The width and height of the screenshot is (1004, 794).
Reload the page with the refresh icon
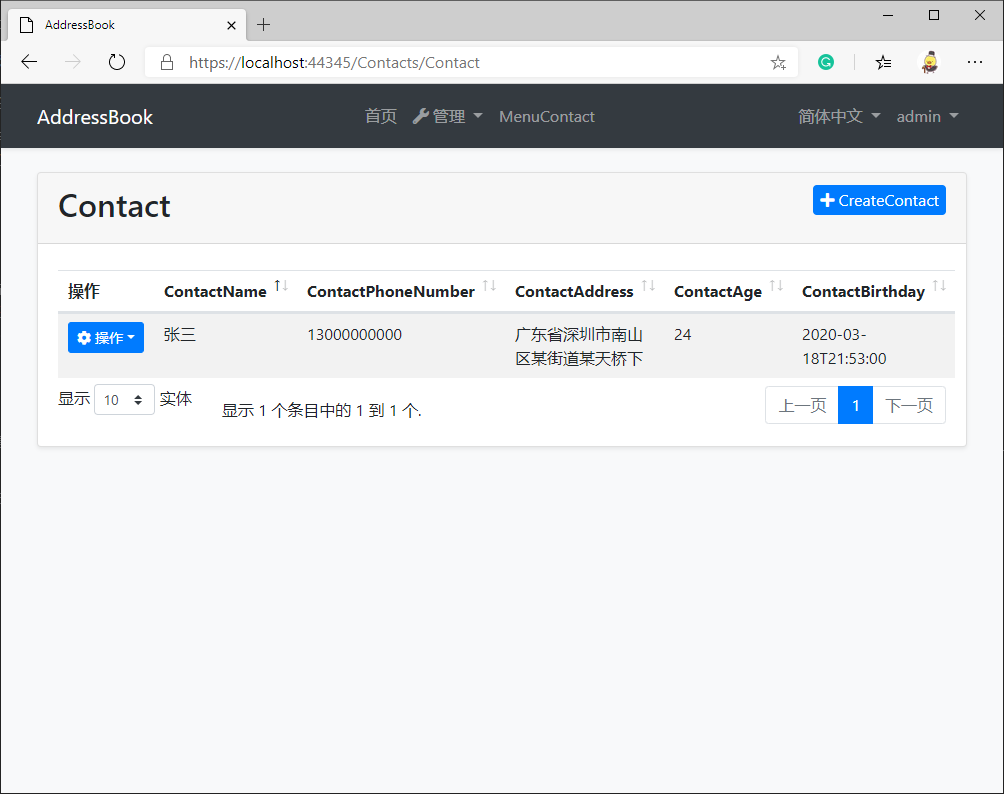117,62
